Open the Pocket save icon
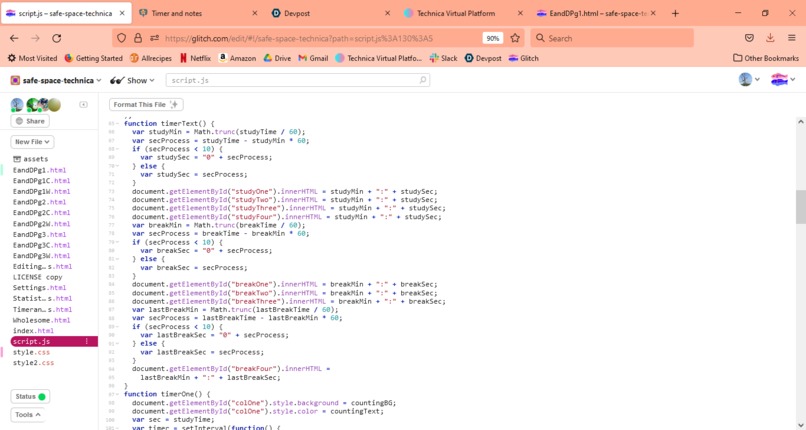Viewport: 806px width, 430px height. coord(749,38)
